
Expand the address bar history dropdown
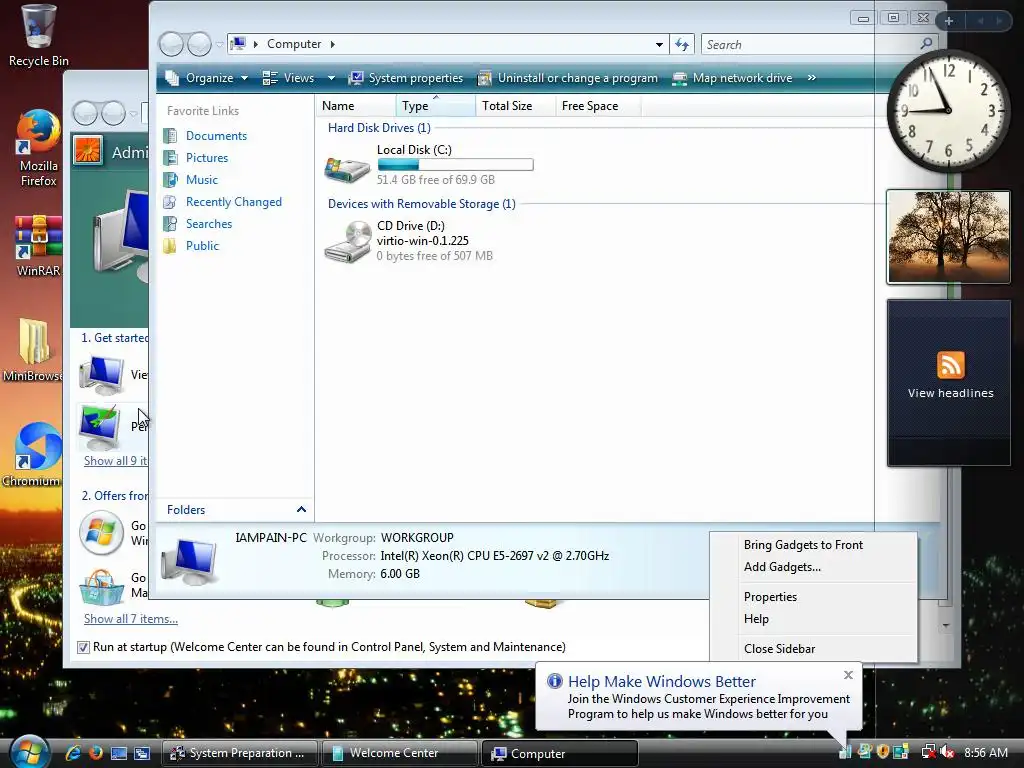click(659, 44)
